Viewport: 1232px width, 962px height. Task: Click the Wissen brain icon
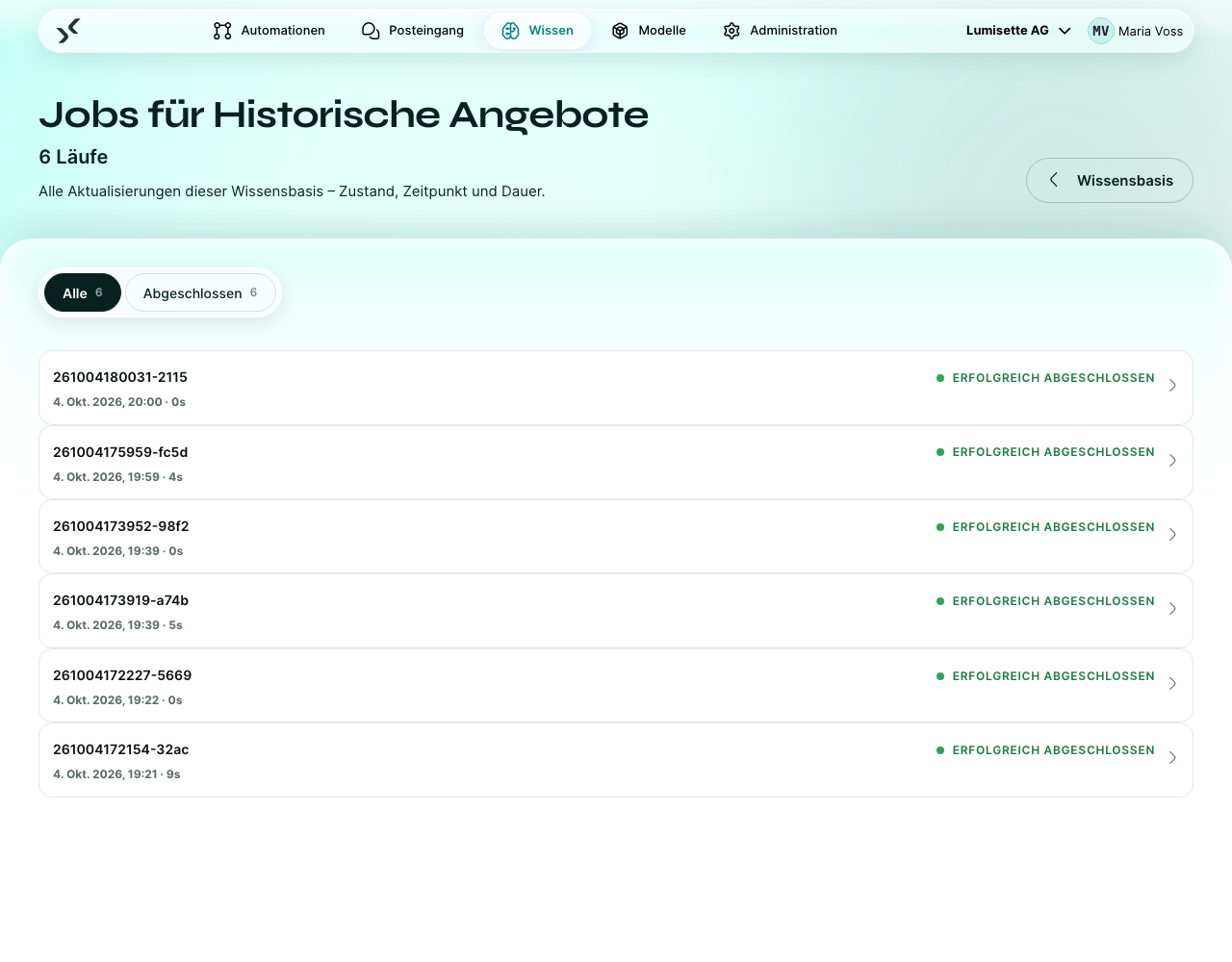511,31
